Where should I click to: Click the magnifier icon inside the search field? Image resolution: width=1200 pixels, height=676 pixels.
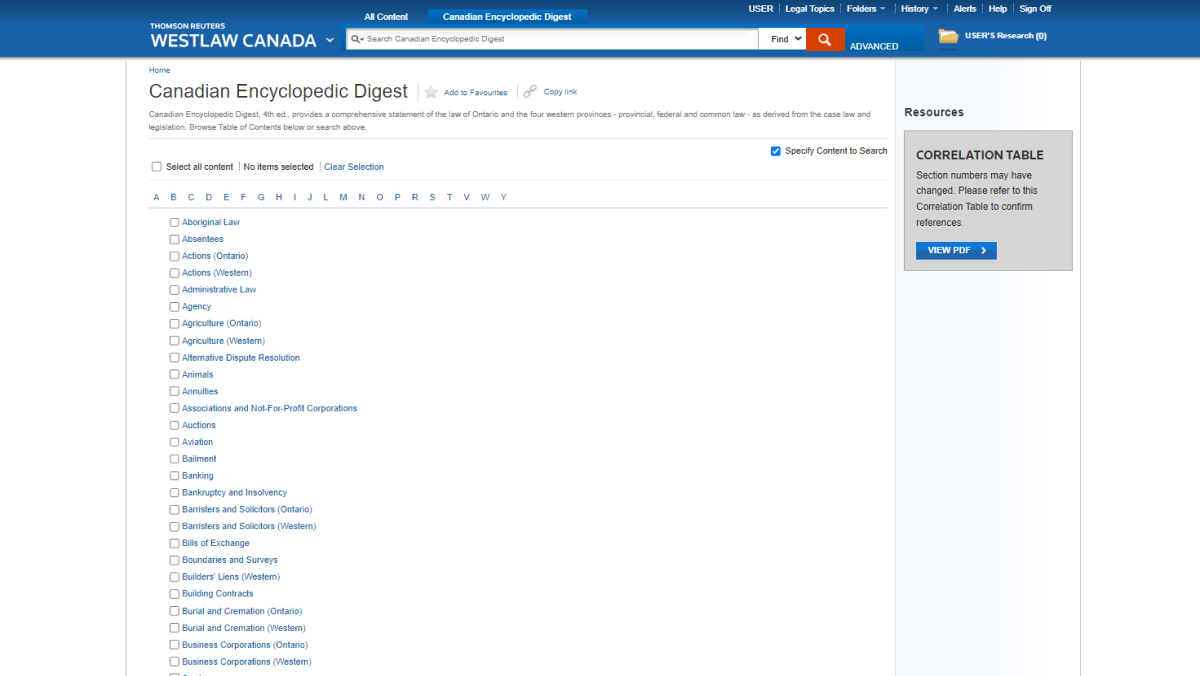356,39
